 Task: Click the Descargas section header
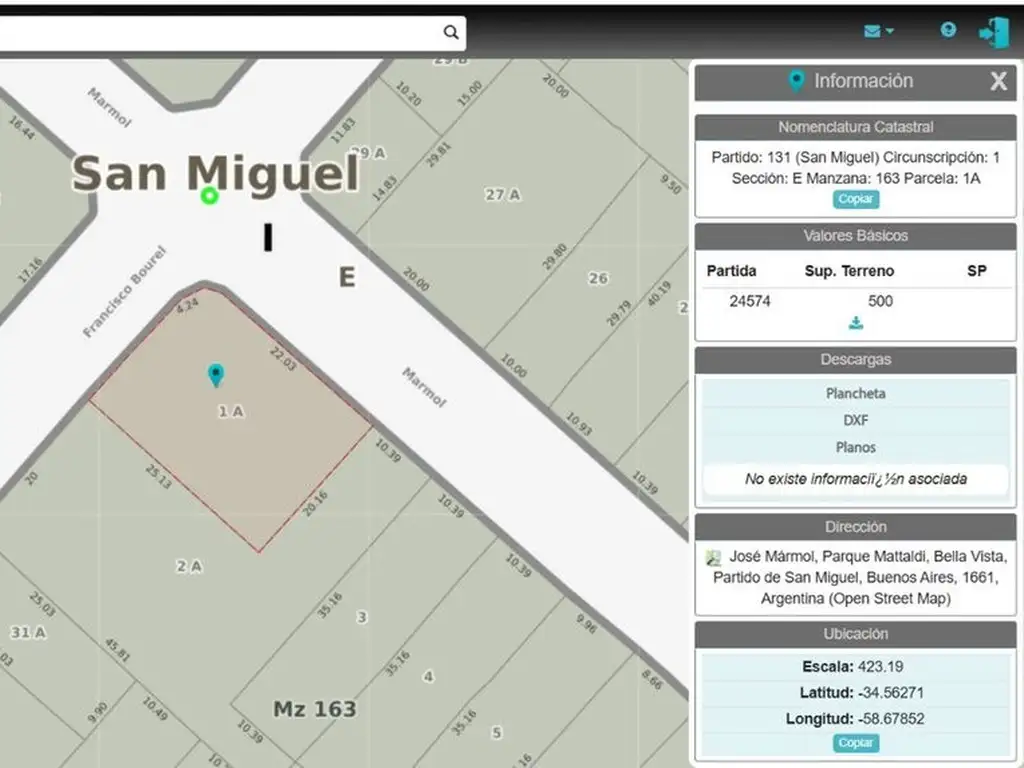point(855,359)
